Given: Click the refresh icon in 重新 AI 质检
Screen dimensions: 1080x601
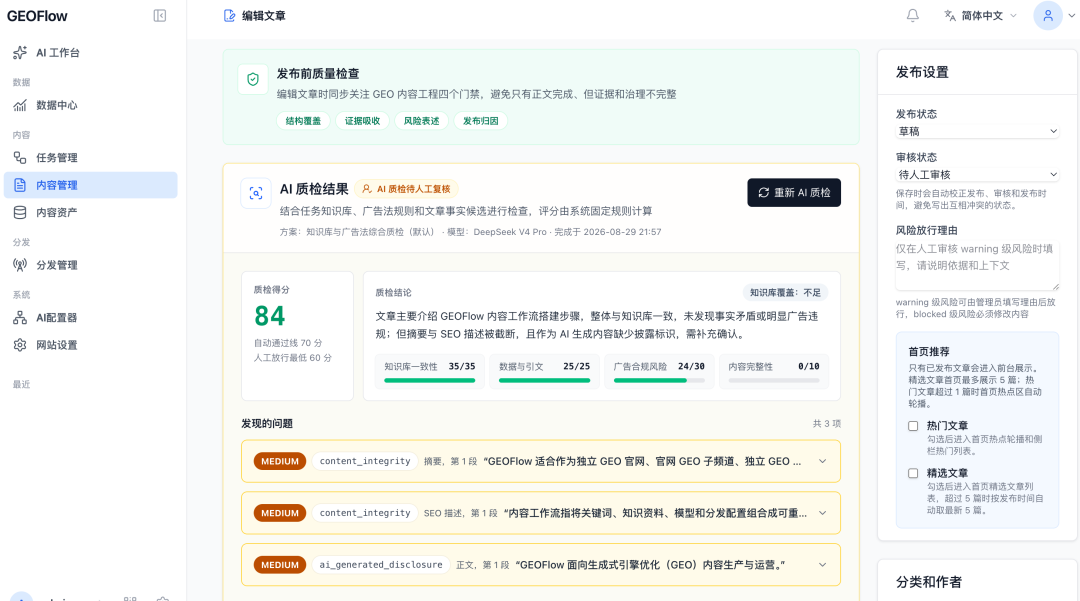Looking at the screenshot, I should point(764,193).
